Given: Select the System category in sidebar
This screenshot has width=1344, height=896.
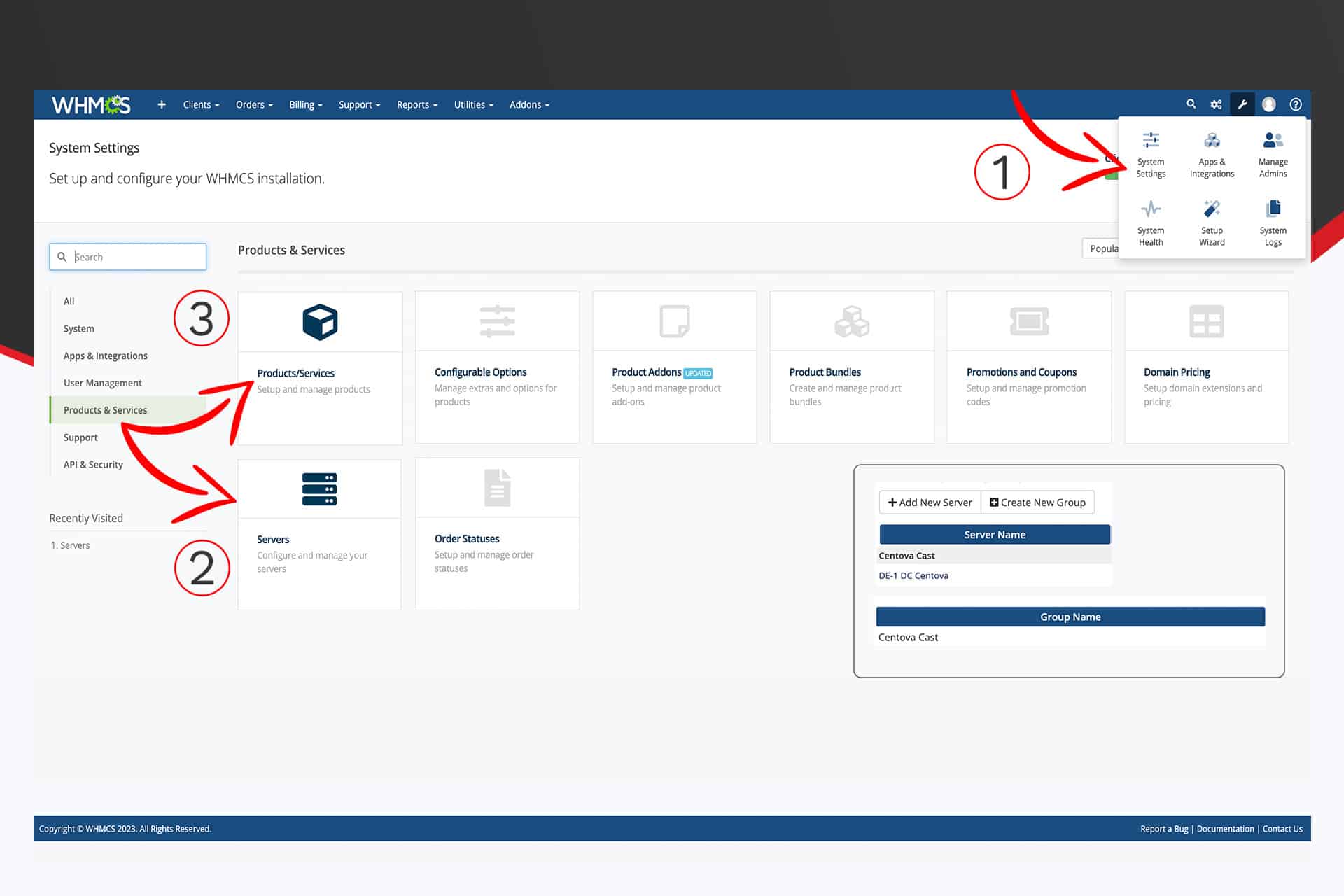Looking at the screenshot, I should (x=78, y=328).
